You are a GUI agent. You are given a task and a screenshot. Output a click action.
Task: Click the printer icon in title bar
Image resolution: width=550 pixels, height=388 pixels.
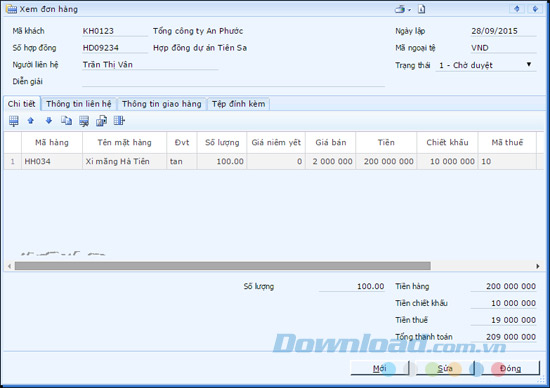click(400, 9)
